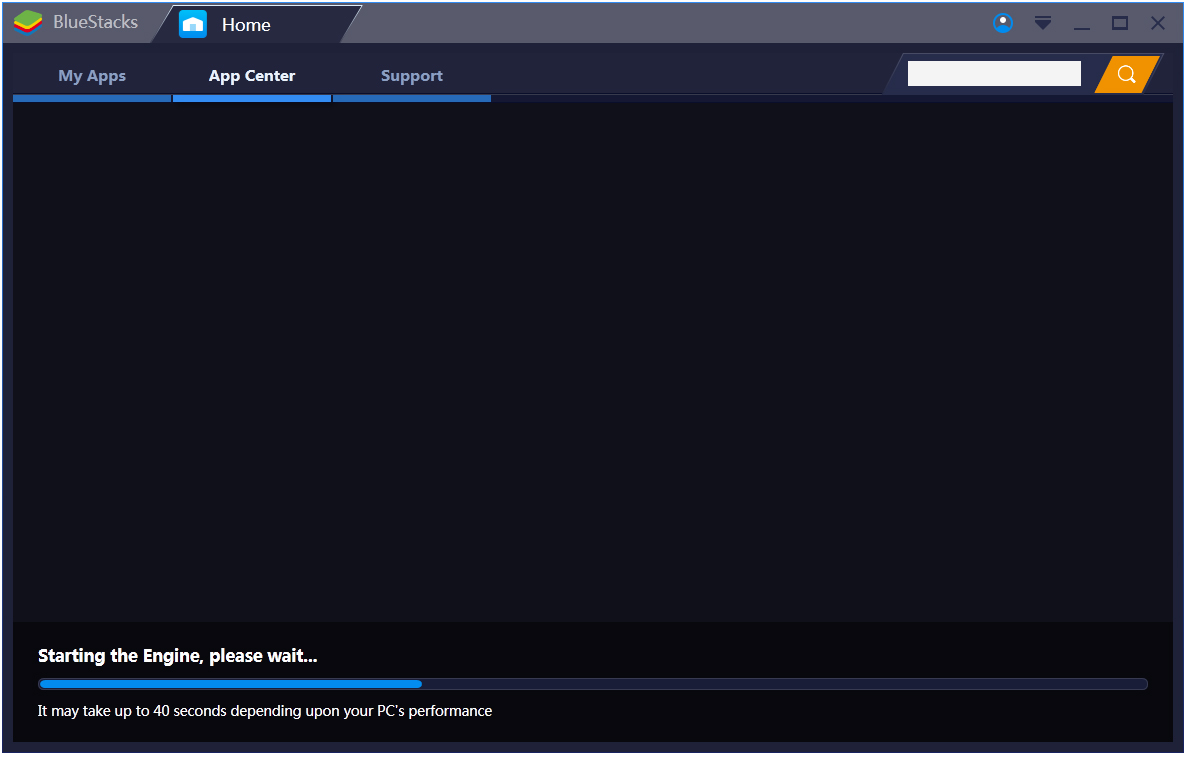
Task: Minimize the BlueStacks window
Action: (1082, 24)
